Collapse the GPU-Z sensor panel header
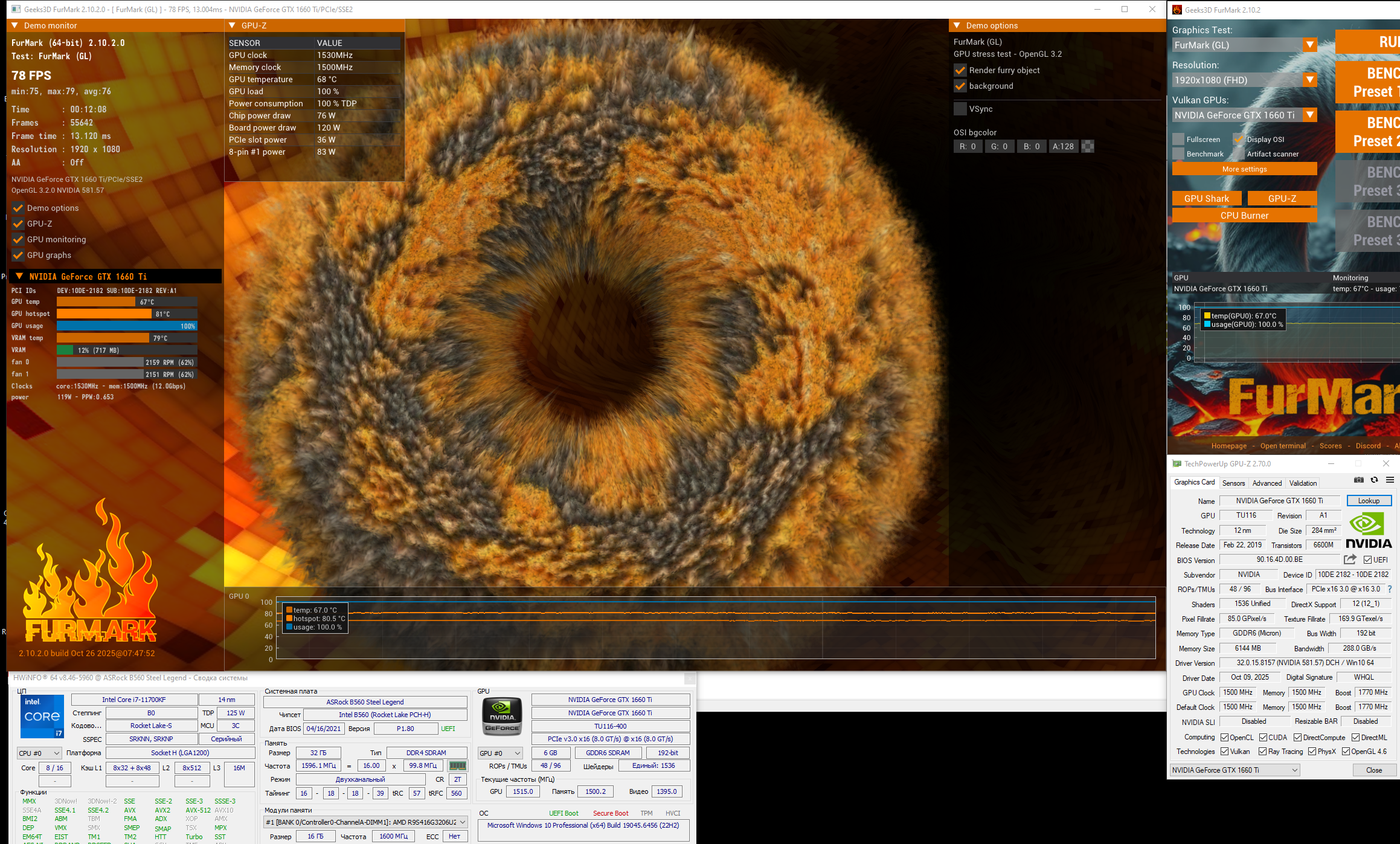This screenshot has height=844, width=1400. pos(233,26)
